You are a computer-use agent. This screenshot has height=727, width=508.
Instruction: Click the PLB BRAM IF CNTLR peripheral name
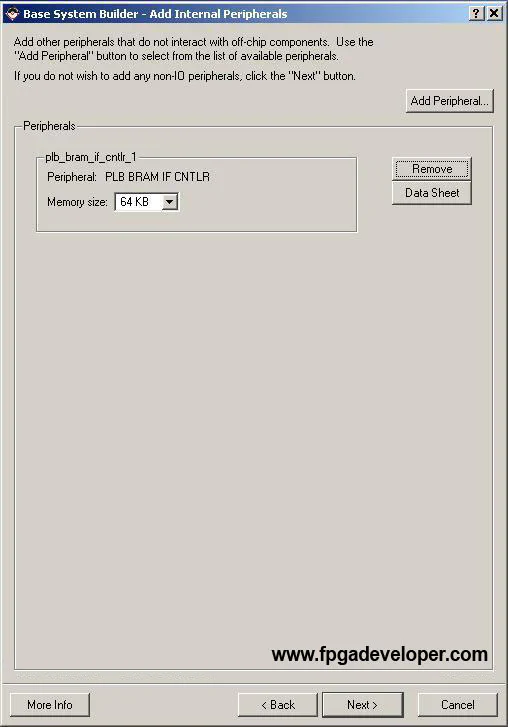coord(158,177)
